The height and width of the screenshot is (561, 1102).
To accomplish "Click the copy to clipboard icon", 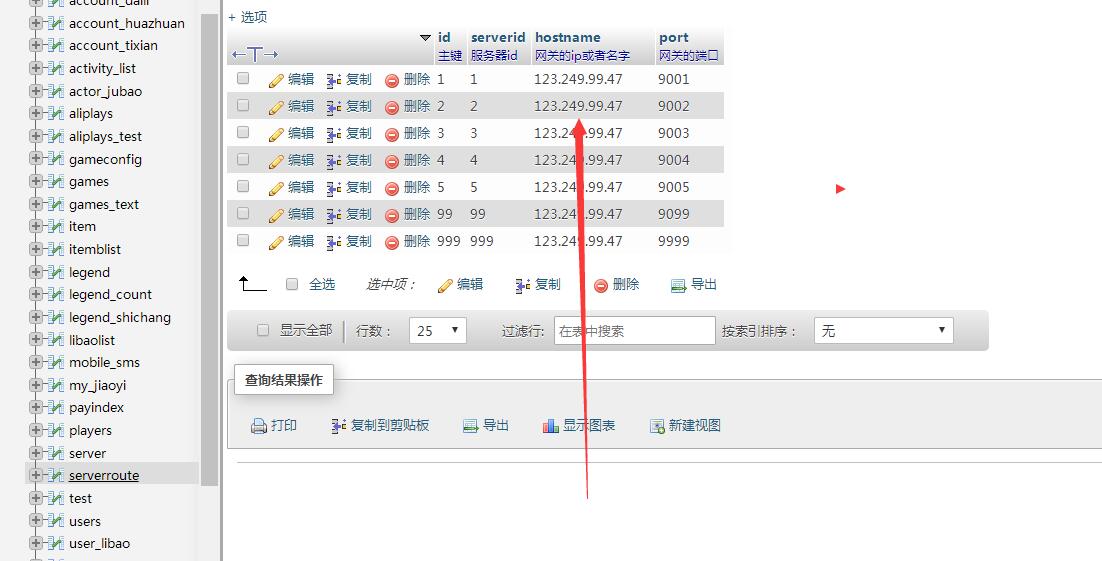I will pyautogui.click(x=339, y=426).
